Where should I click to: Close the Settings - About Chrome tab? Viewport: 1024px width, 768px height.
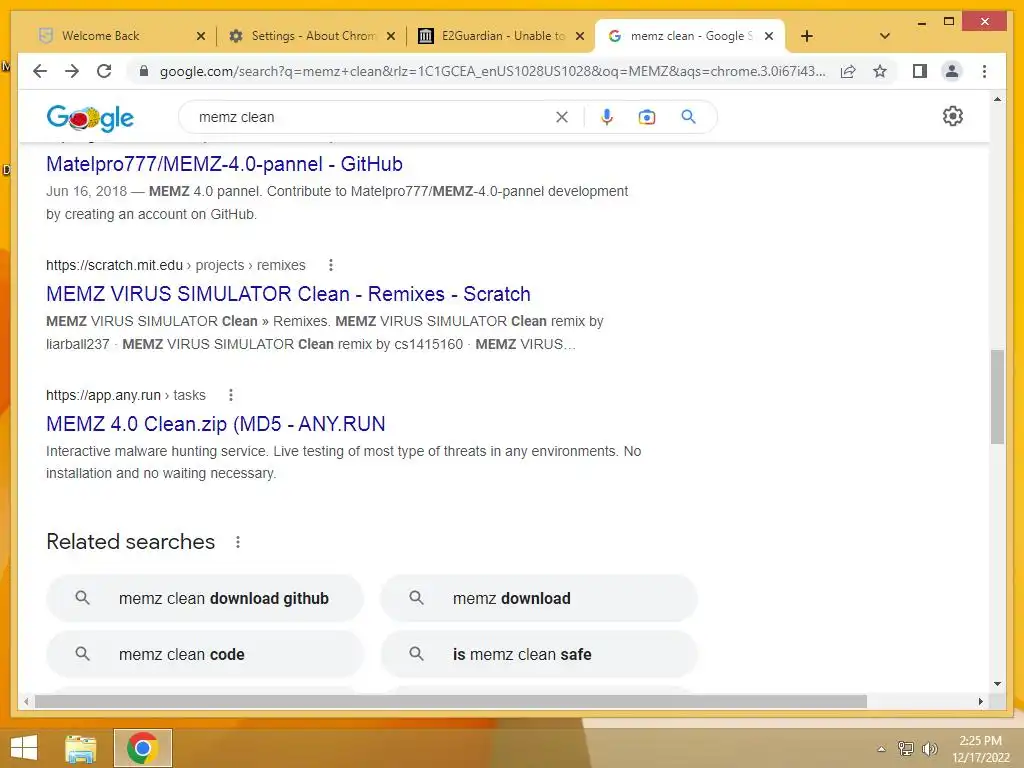391,36
